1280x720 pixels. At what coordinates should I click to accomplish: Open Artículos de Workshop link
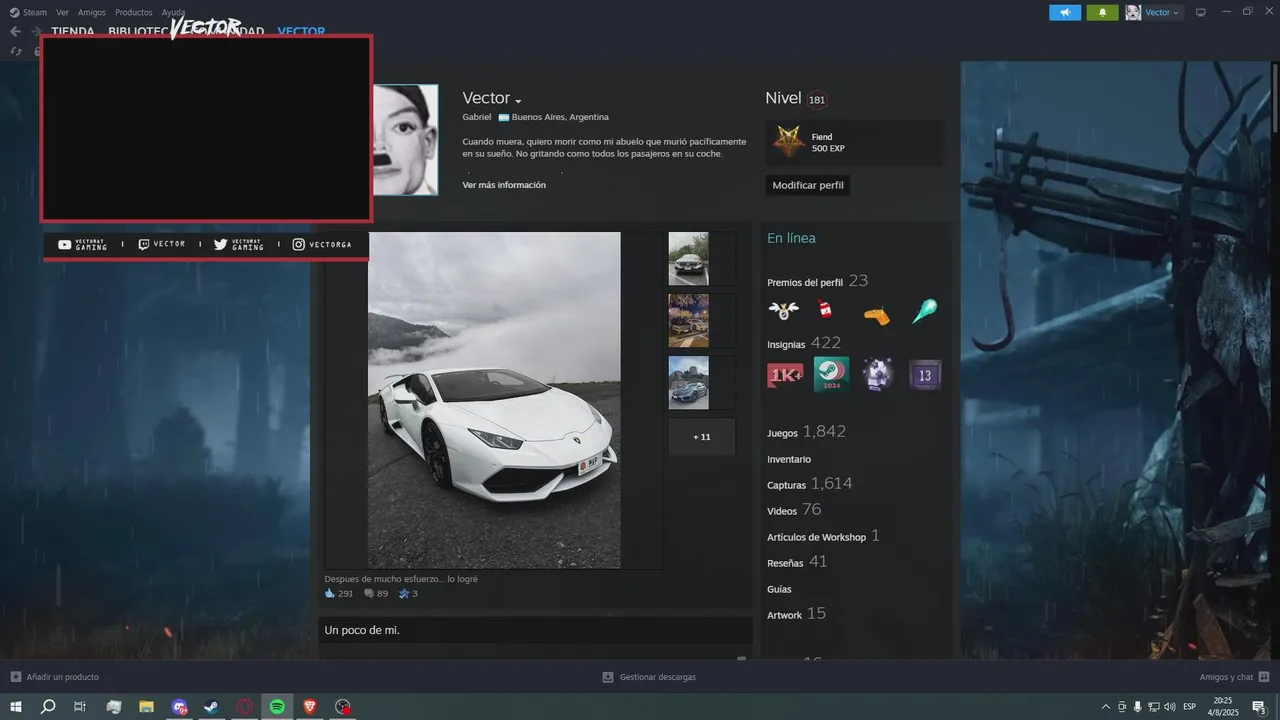pyautogui.click(x=823, y=536)
